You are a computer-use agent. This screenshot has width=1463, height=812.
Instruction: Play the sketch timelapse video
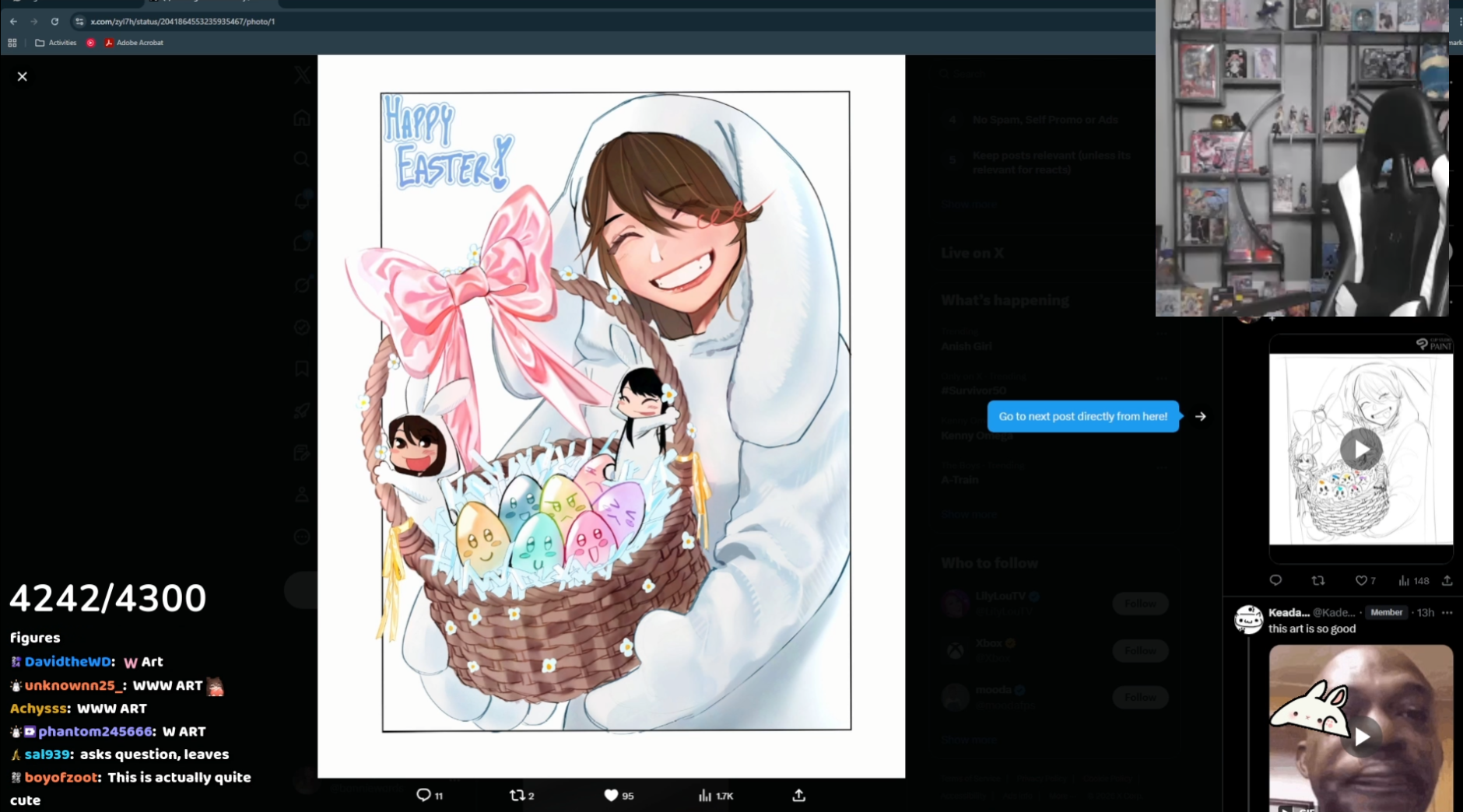point(1360,449)
